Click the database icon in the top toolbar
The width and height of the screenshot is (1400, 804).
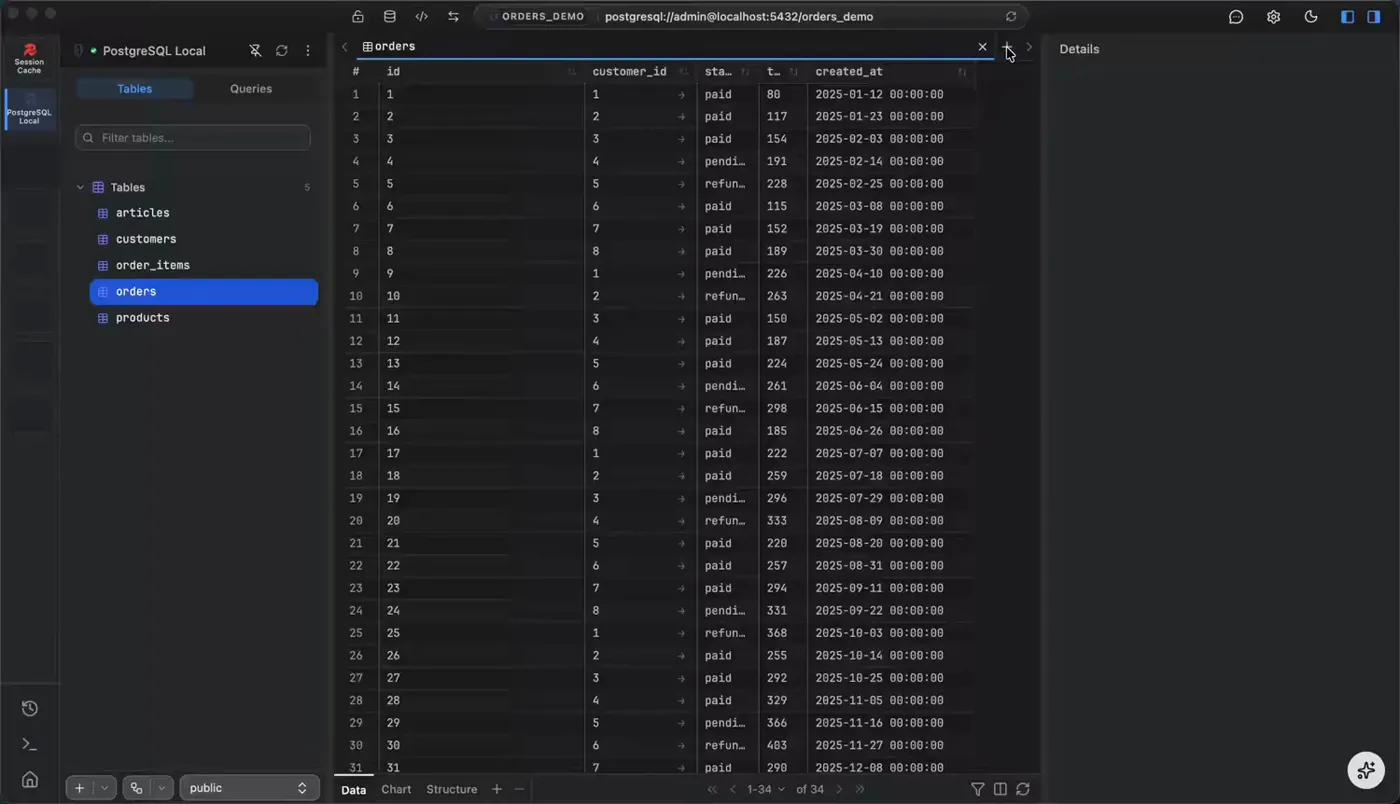coord(390,17)
